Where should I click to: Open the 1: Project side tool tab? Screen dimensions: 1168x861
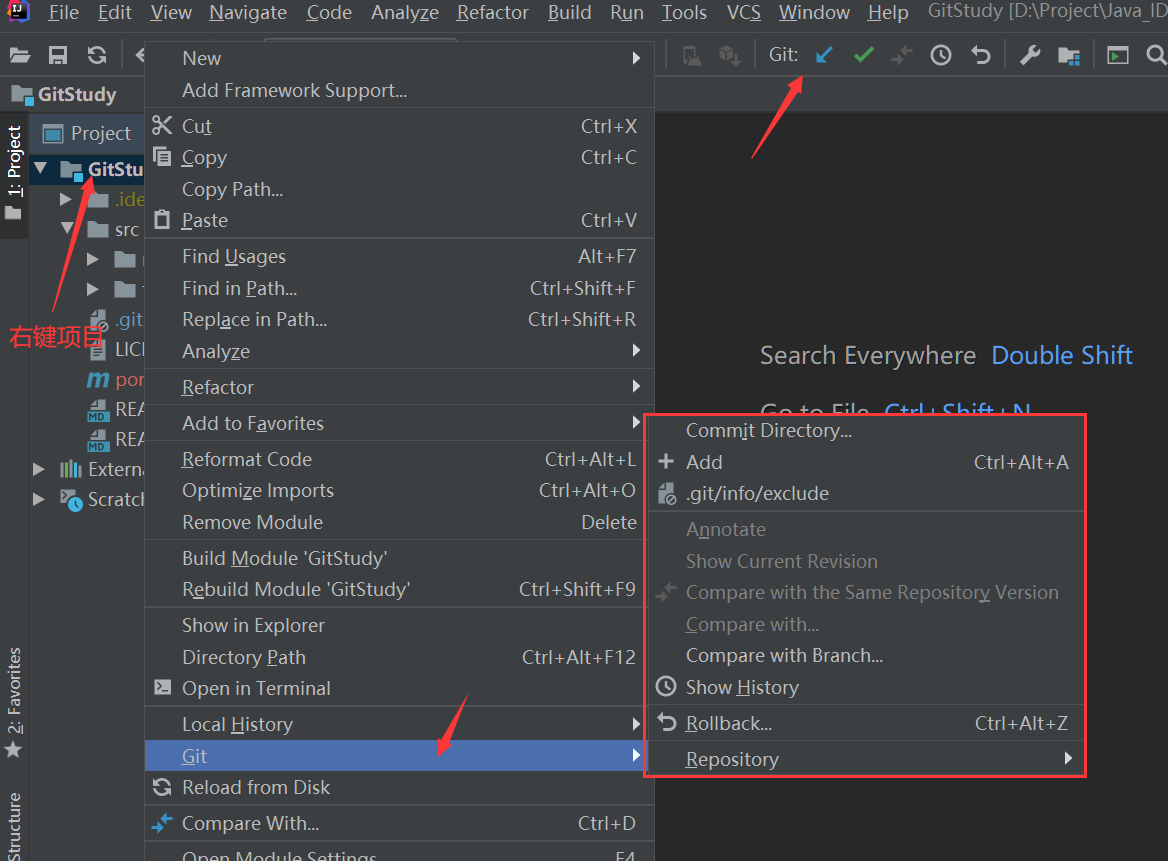tap(13, 173)
